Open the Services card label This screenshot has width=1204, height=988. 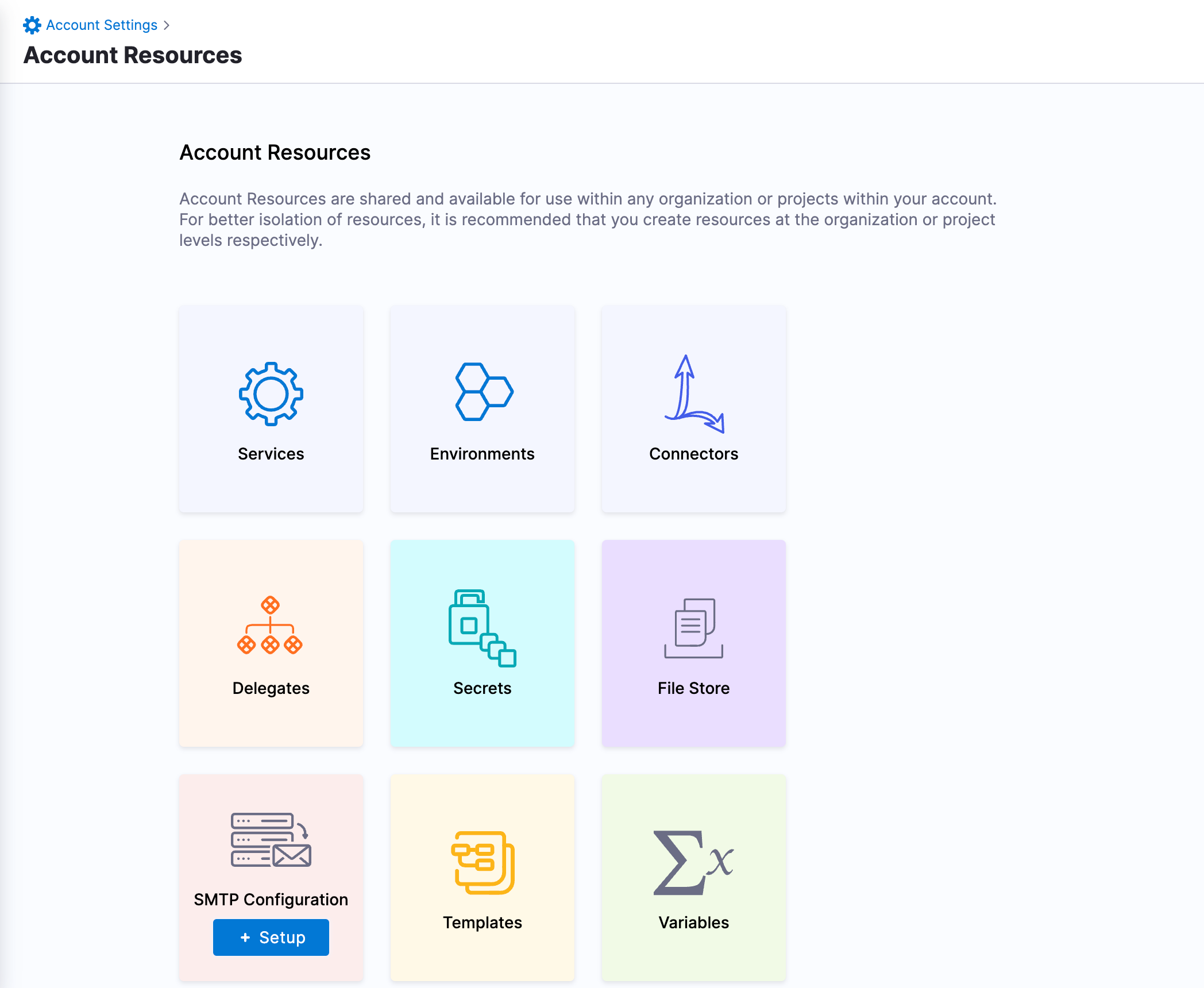271,454
